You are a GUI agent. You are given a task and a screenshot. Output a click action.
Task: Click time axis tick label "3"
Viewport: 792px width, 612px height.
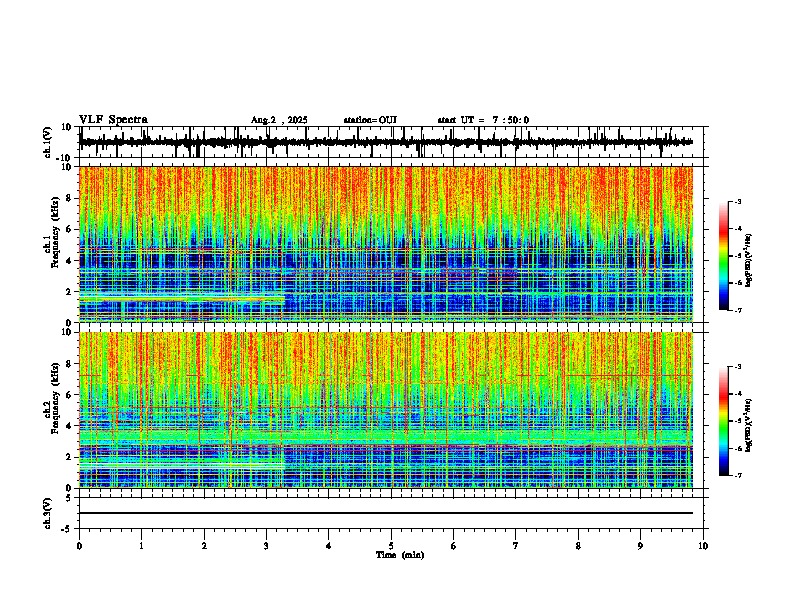coord(266,546)
